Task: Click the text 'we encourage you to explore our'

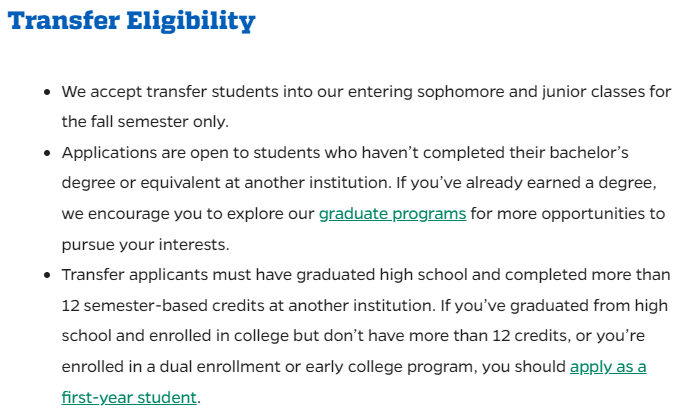Action: pos(188,214)
